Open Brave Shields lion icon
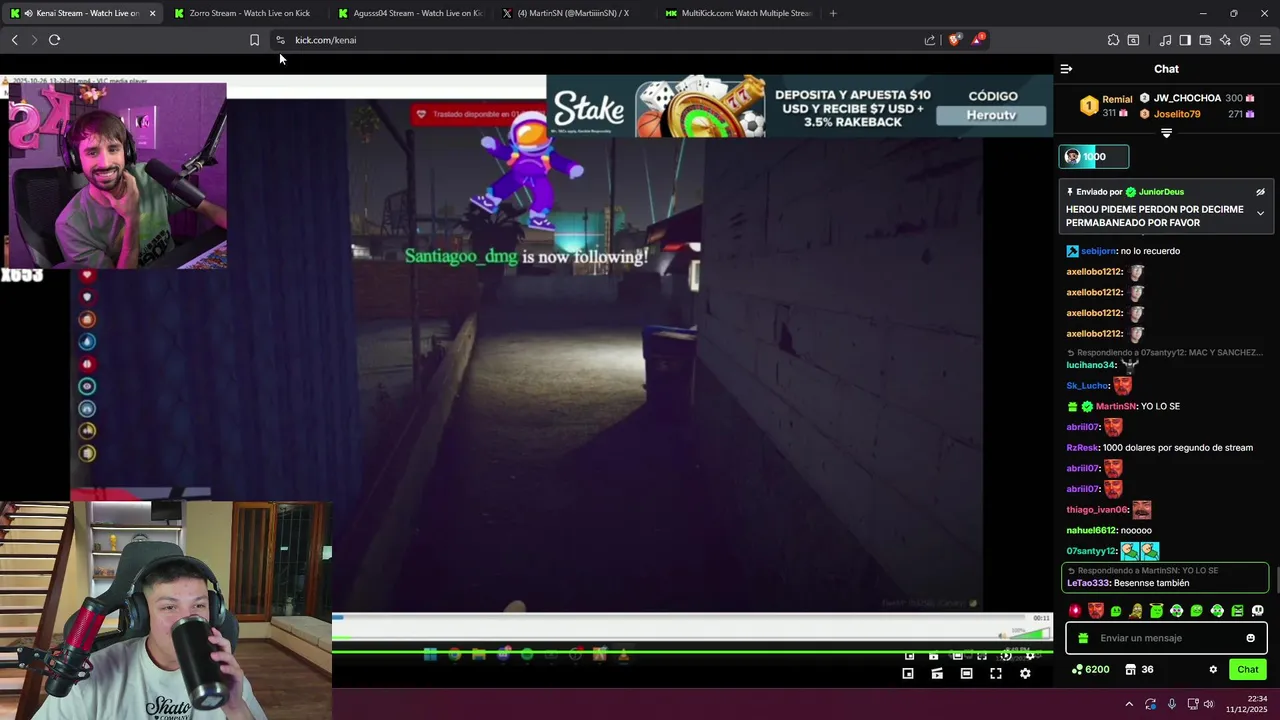 tap(954, 40)
